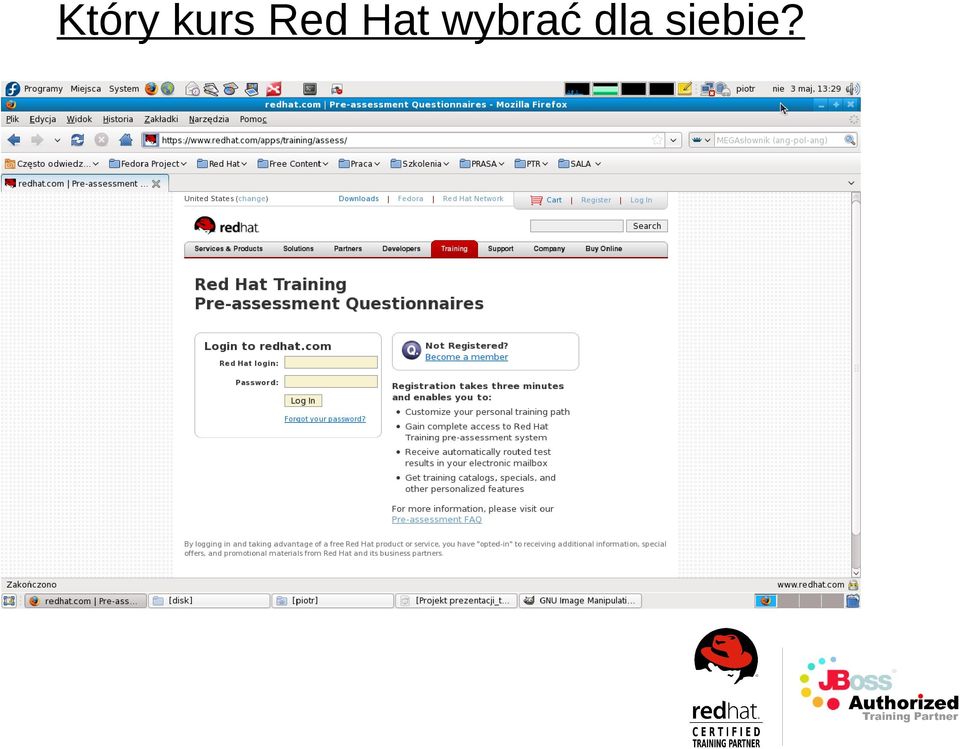Open Services & Products navigation tab
960x749 pixels.
coord(228,249)
